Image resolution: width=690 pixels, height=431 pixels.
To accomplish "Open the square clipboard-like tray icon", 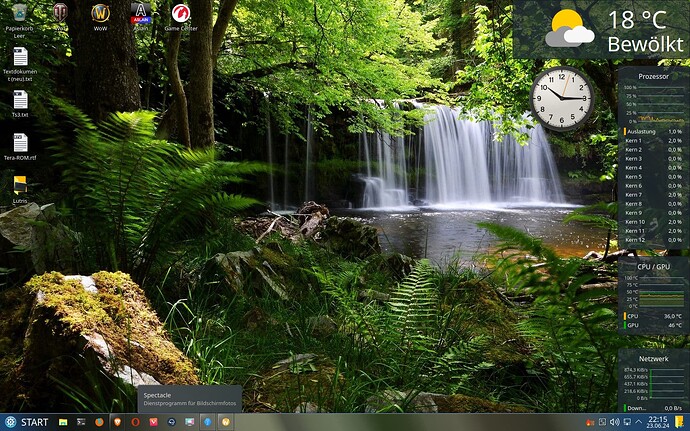I will coord(602,423).
